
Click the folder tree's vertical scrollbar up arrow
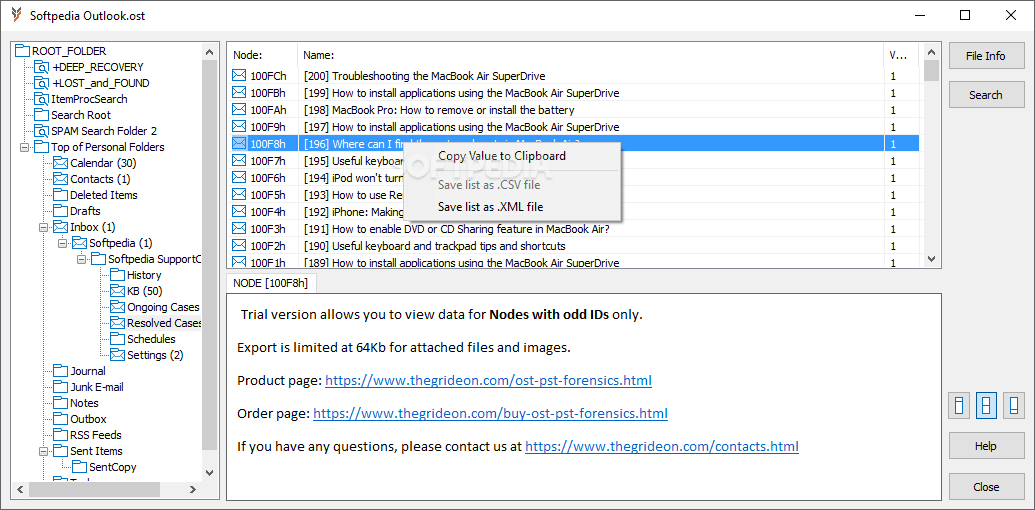tap(209, 51)
